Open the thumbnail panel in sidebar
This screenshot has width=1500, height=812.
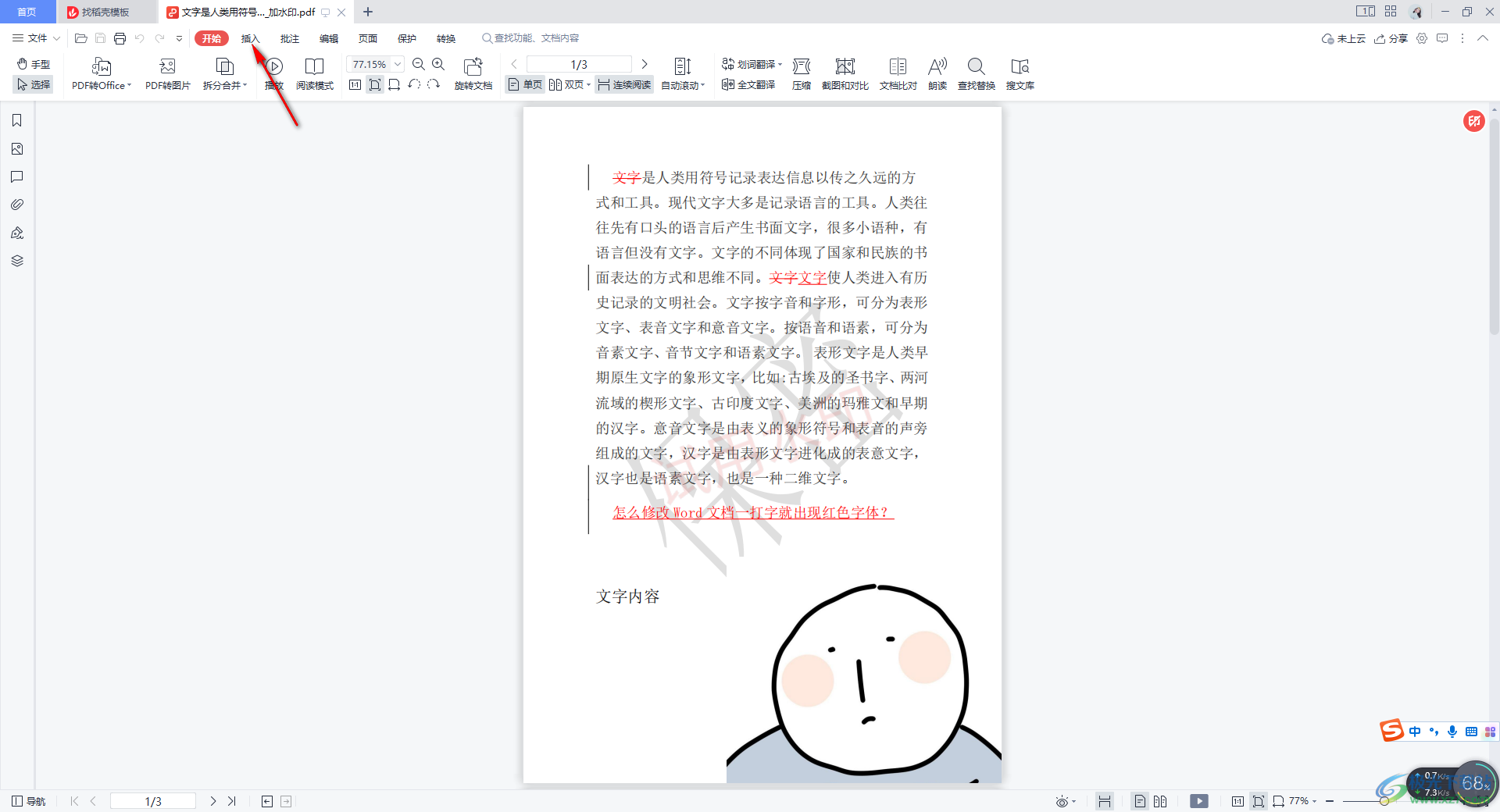(x=17, y=148)
